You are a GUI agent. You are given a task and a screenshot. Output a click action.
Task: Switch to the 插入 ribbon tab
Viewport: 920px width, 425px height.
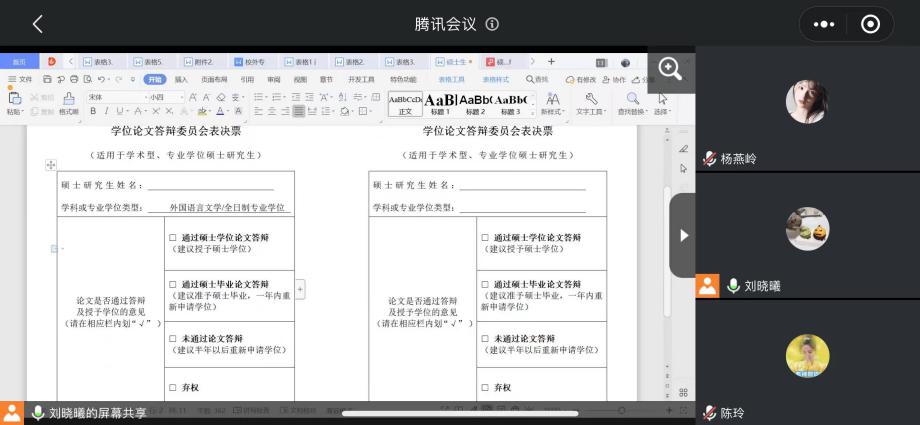[x=181, y=79]
